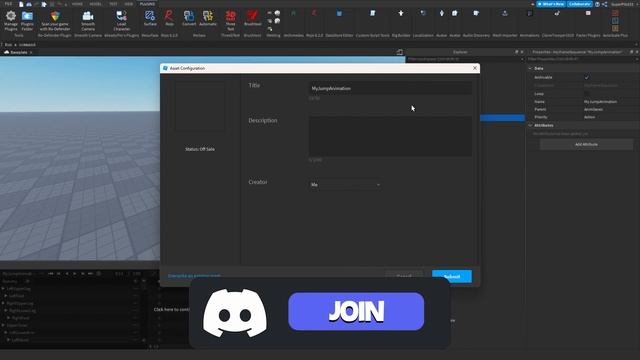Click the What's New button
Image resolution: width=640 pixels, height=360 pixels.
(x=551, y=4)
